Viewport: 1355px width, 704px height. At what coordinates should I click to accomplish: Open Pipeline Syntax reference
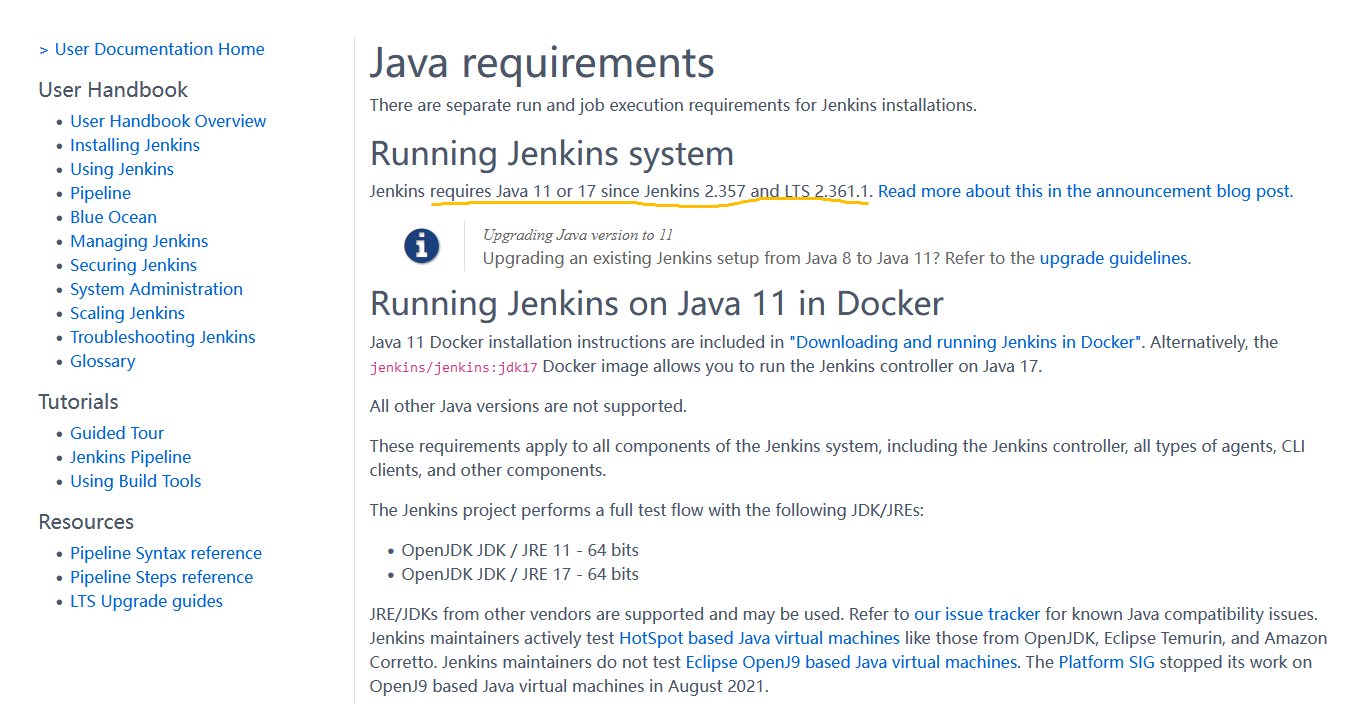[166, 553]
